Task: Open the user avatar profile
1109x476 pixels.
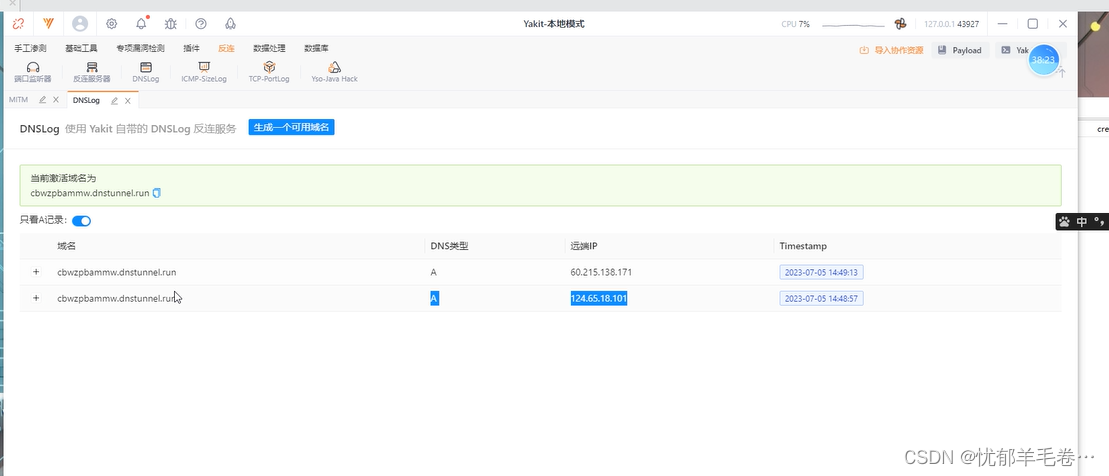Action: tap(80, 23)
